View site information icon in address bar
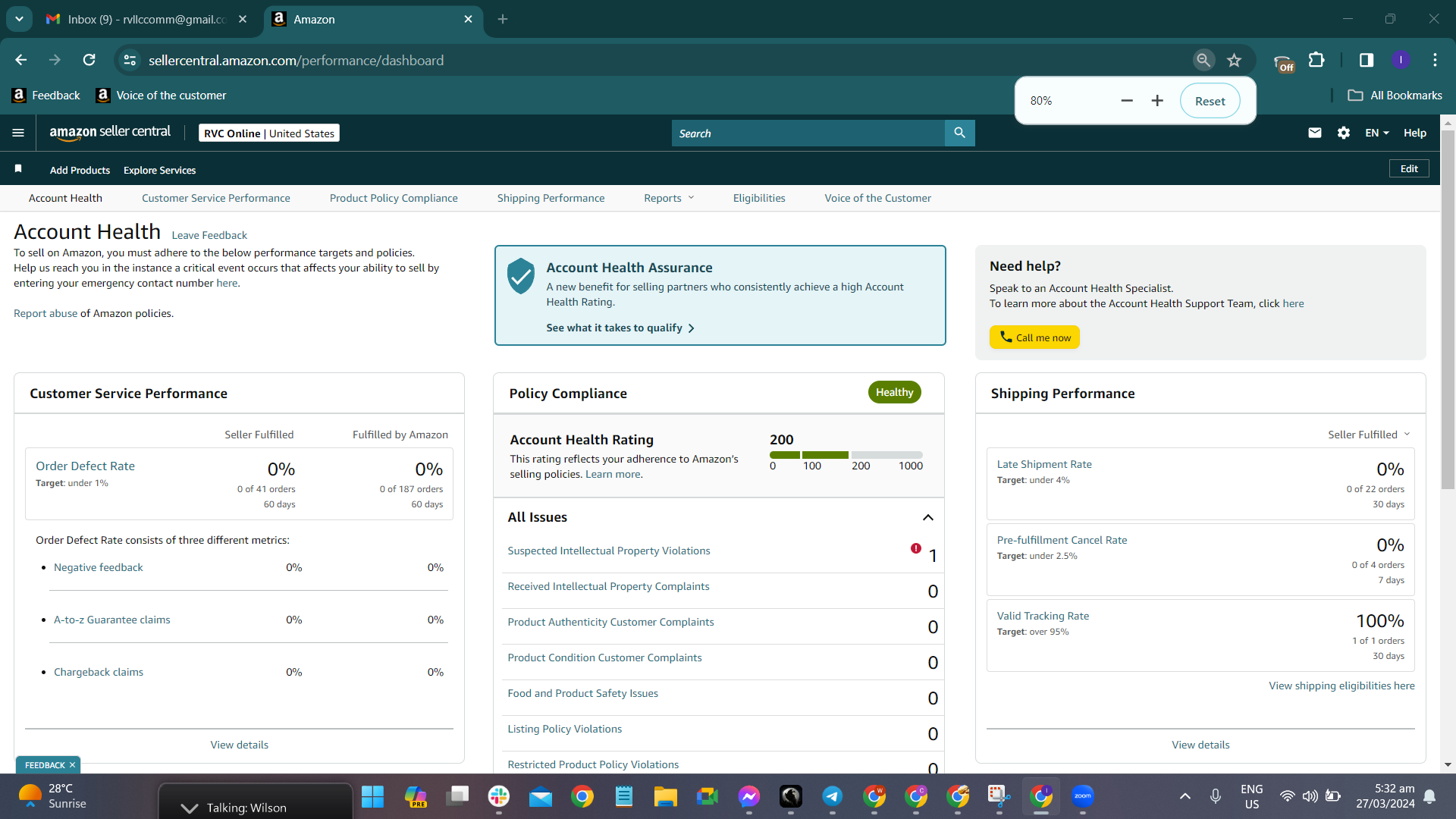The height and width of the screenshot is (819, 1456). [130, 60]
